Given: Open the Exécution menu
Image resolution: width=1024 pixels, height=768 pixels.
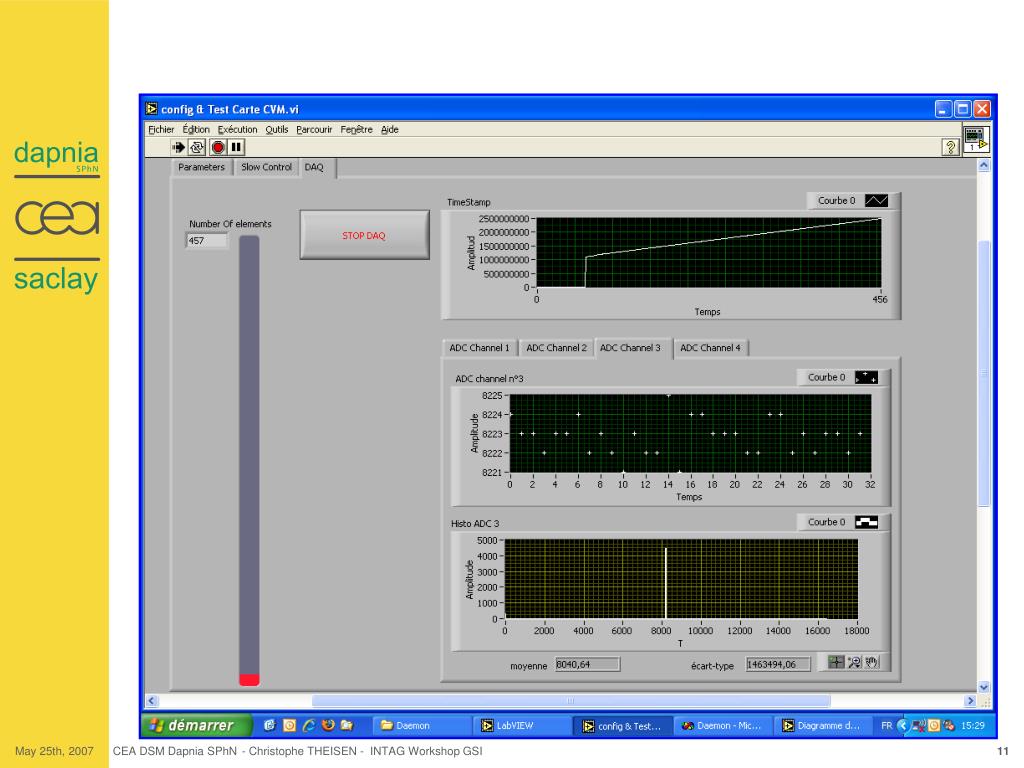Looking at the screenshot, I should click(x=238, y=129).
